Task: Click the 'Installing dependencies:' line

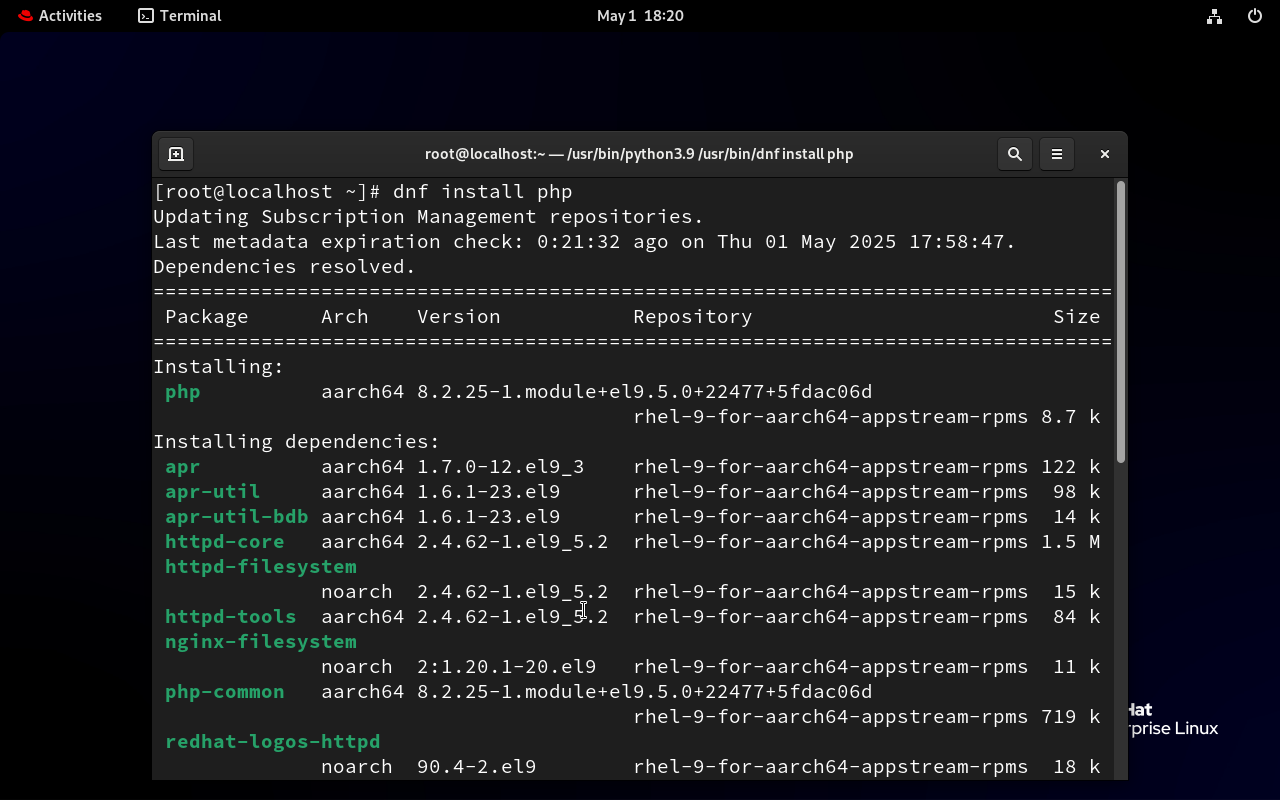Action: pyautogui.click(x=297, y=442)
